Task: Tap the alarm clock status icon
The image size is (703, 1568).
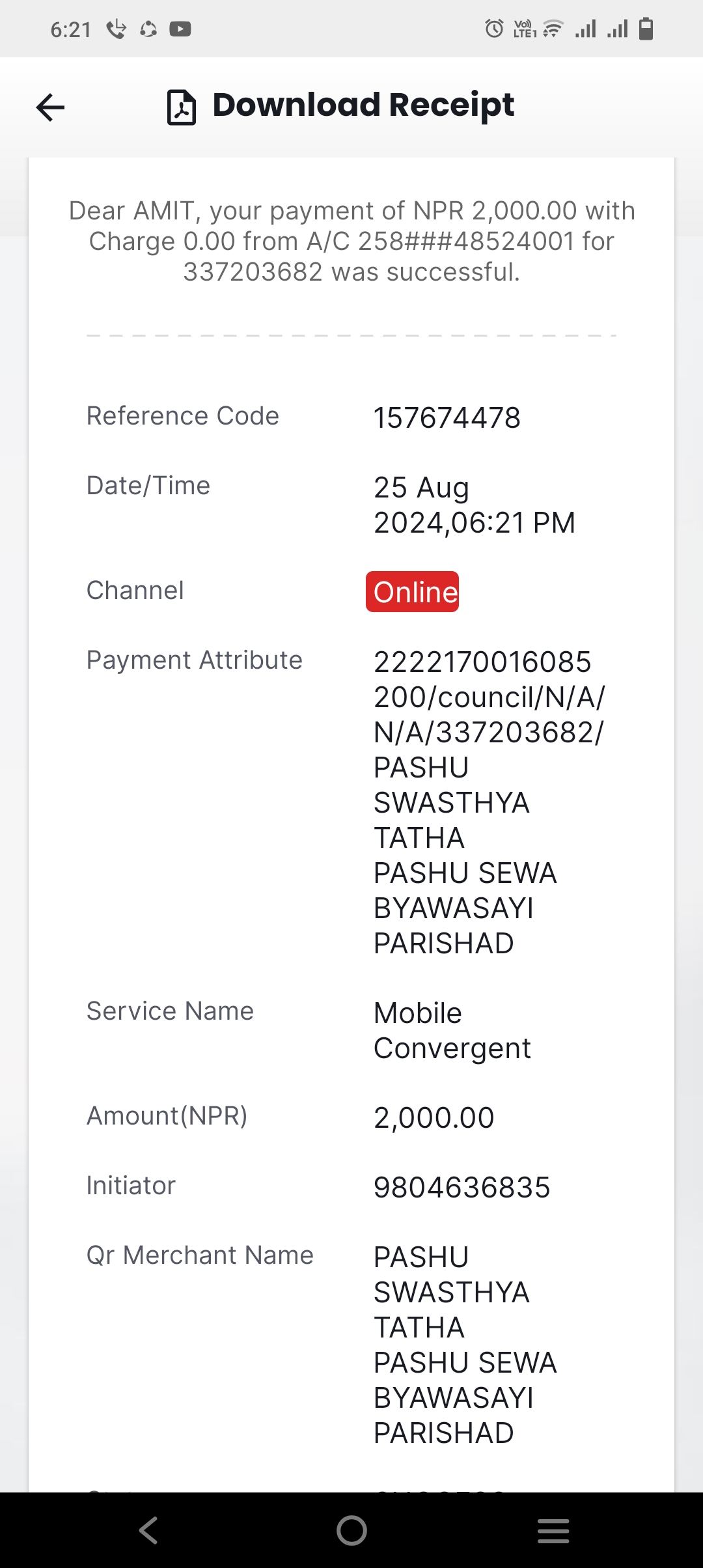Action: coord(494,29)
